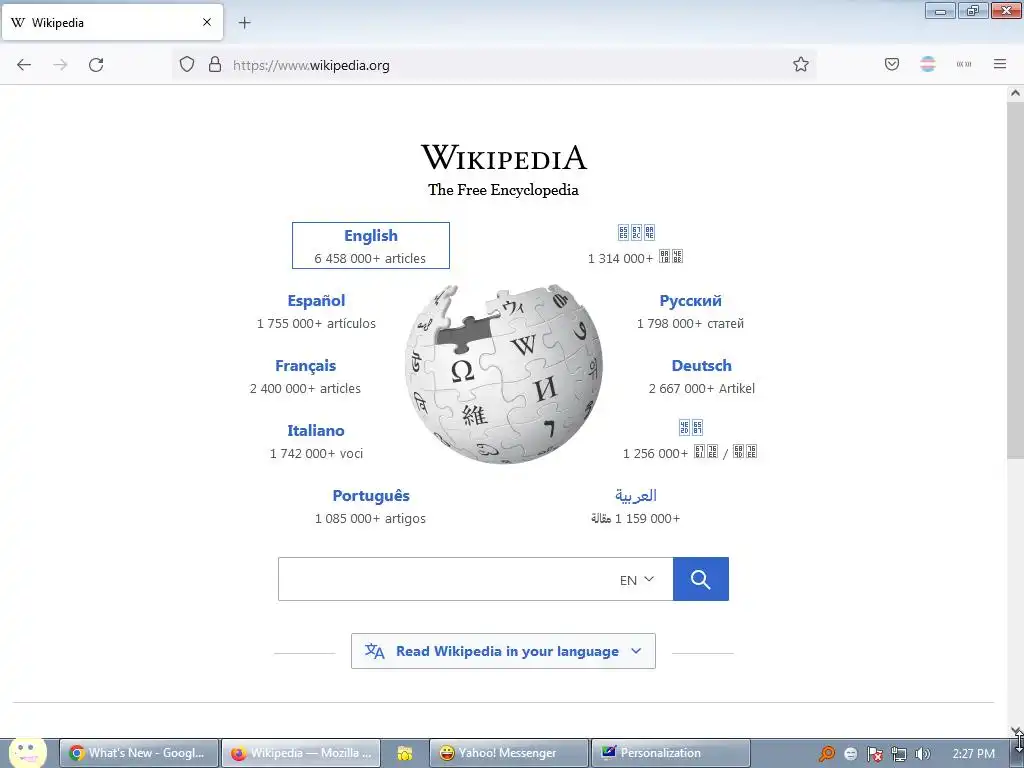Switch to What's New Google Chrome taskbar window

click(140, 753)
